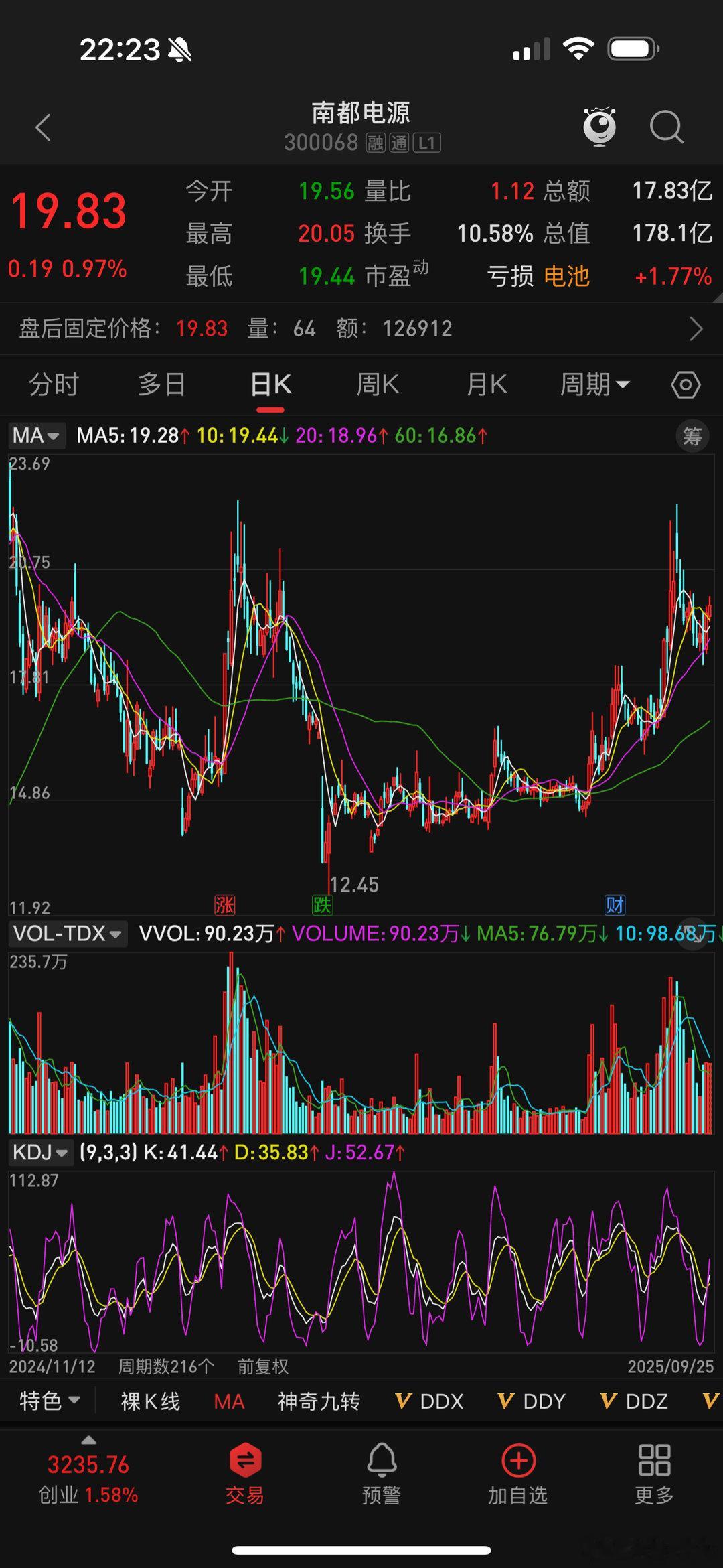
Task: Switch to 周K tab
Action: coord(378,385)
